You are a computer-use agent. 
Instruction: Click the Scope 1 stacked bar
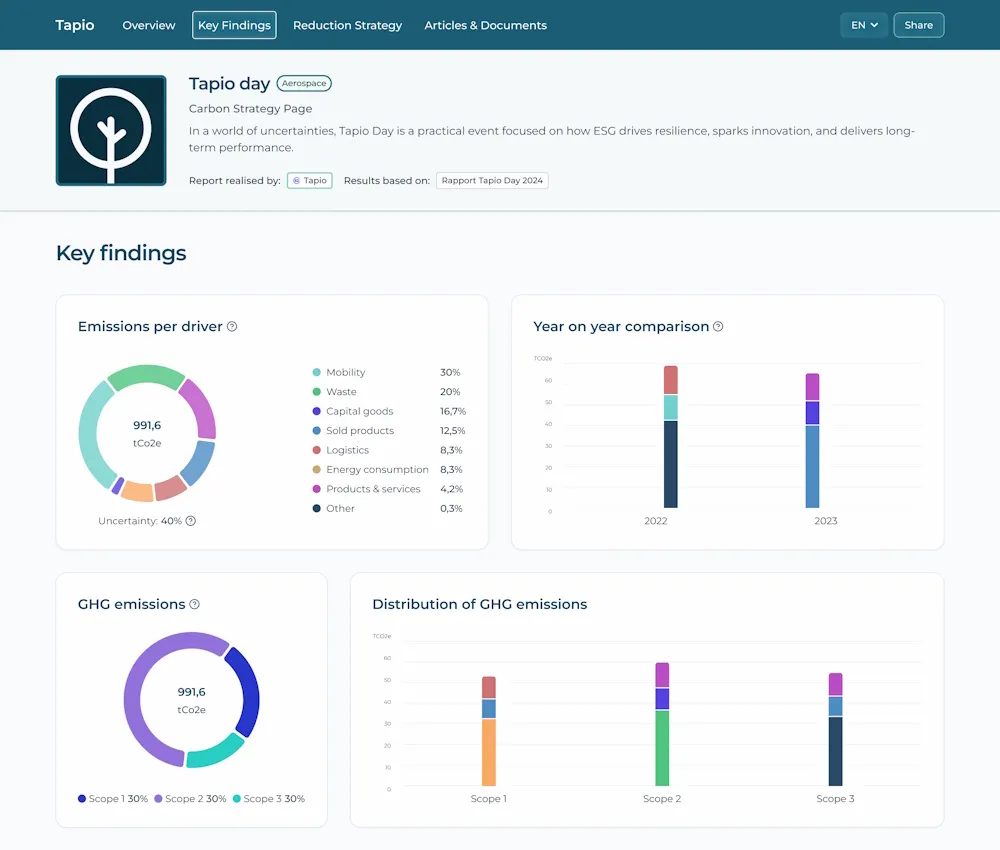click(x=489, y=731)
